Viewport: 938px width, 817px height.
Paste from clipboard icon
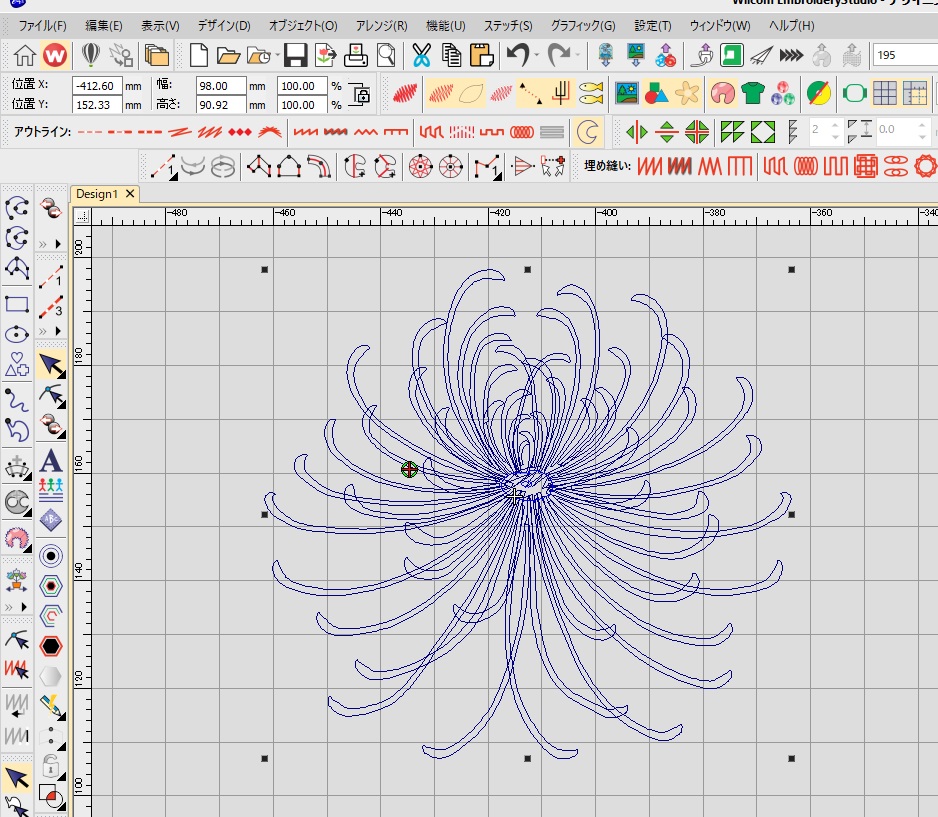point(482,56)
